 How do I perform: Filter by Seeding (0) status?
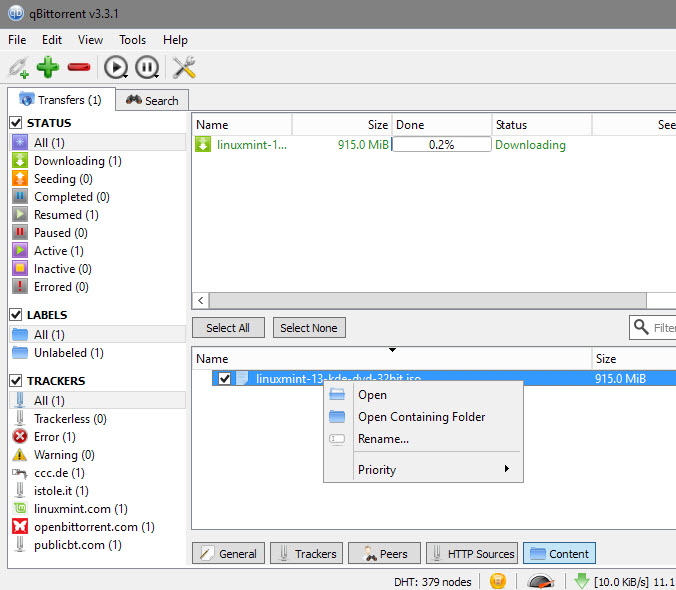pos(63,179)
